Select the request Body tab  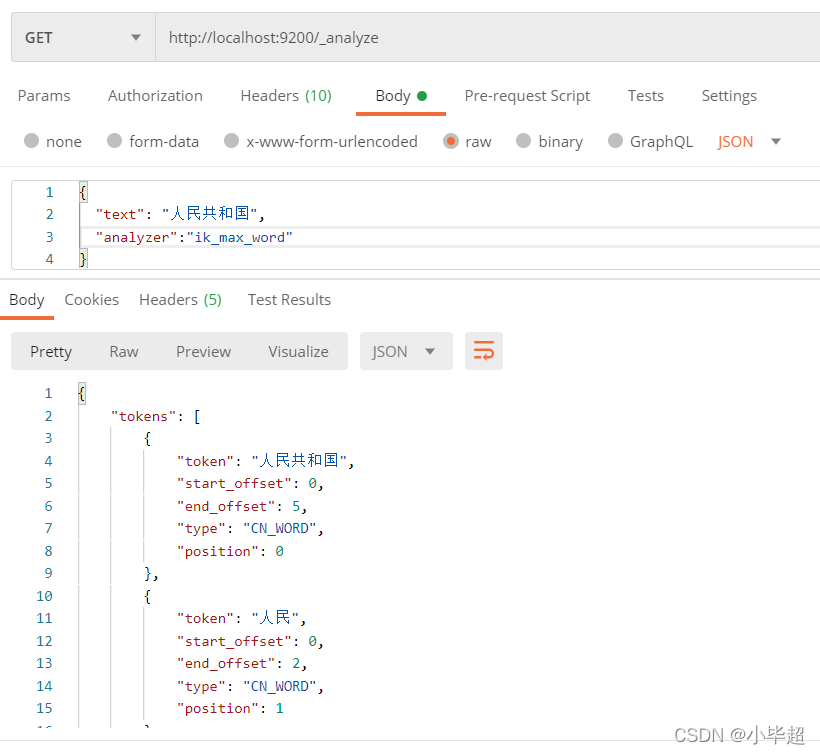tap(401, 96)
